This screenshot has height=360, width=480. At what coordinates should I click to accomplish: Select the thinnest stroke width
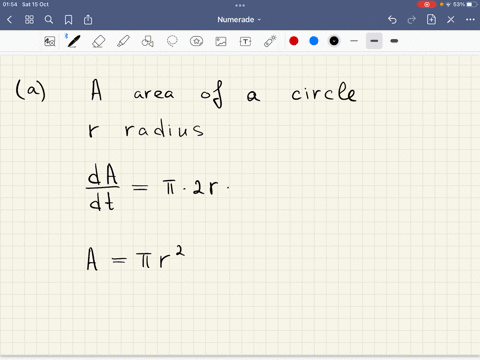tap(354, 41)
